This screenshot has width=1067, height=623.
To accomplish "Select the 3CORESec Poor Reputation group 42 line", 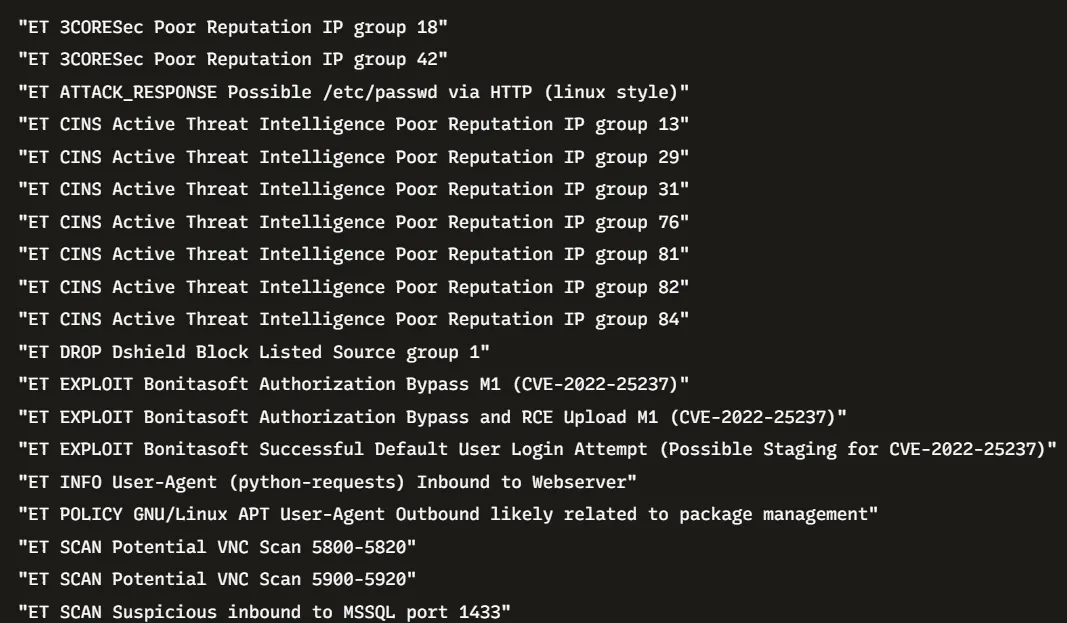I will [233, 59].
